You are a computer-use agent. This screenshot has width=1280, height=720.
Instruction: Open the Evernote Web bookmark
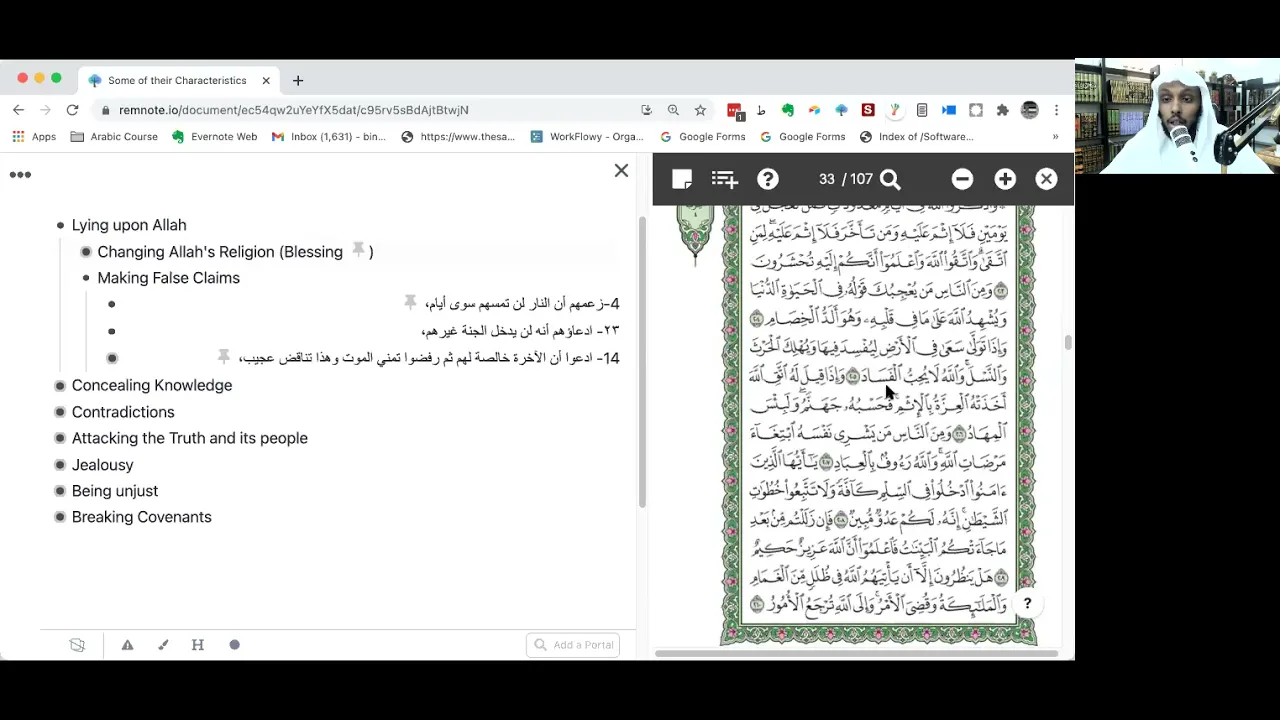(x=214, y=137)
